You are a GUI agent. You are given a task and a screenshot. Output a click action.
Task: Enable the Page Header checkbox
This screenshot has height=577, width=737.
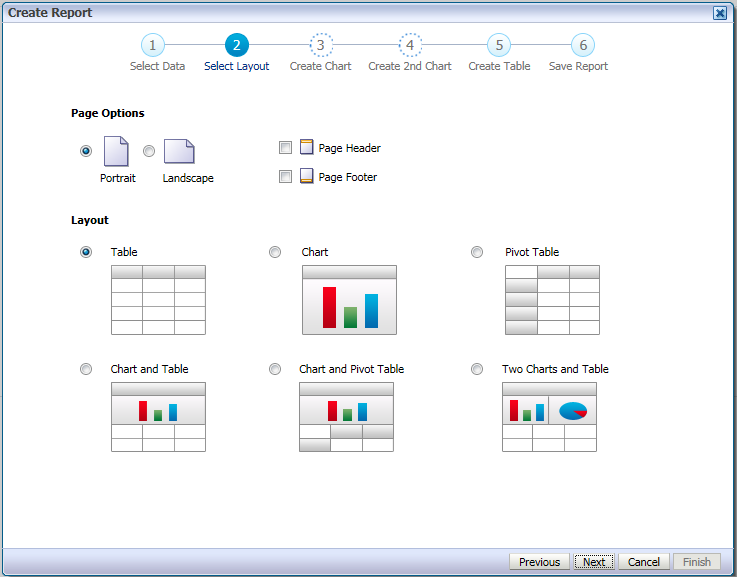[285, 148]
